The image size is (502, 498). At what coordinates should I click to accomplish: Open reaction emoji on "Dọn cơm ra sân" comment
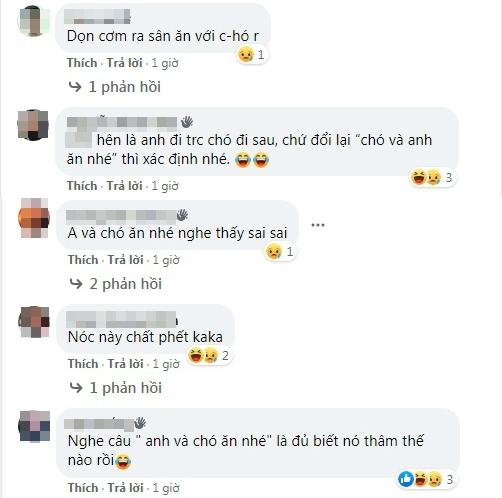pyautogui.click(x=252, y=55)
